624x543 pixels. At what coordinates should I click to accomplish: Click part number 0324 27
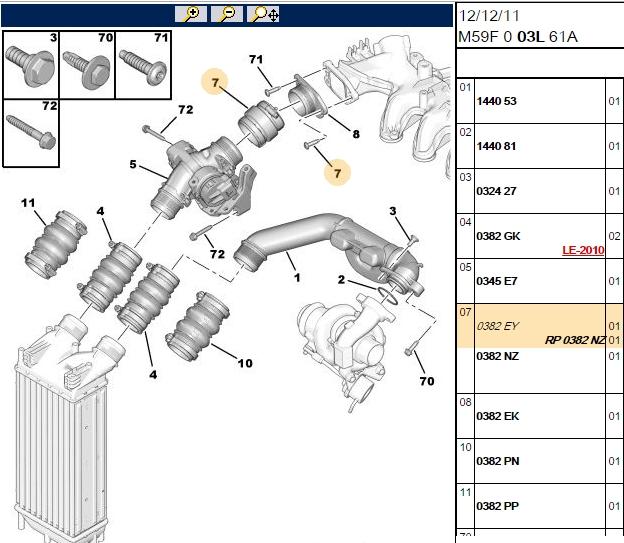tap(496, 191)
